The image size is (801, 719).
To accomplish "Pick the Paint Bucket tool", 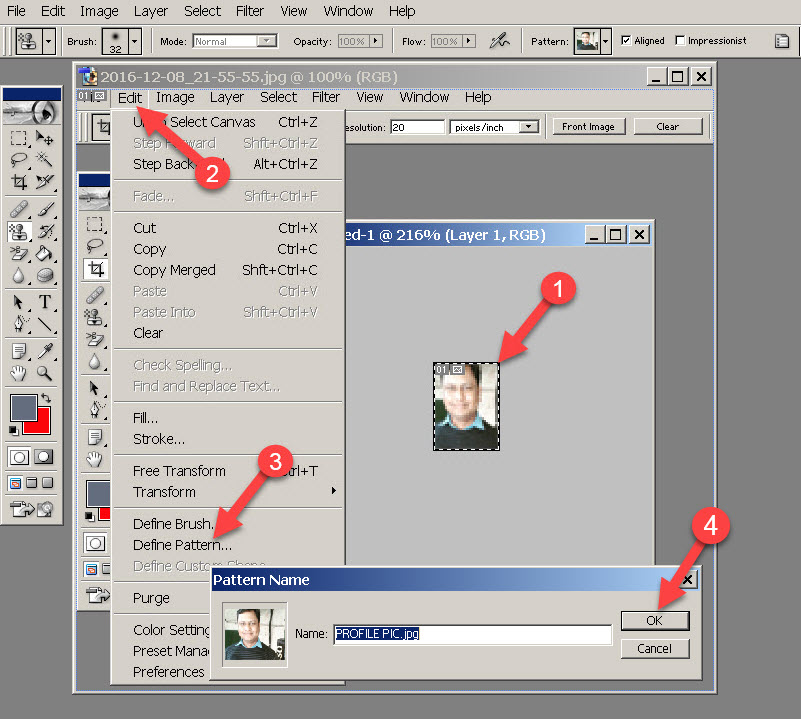I will 45,254.
